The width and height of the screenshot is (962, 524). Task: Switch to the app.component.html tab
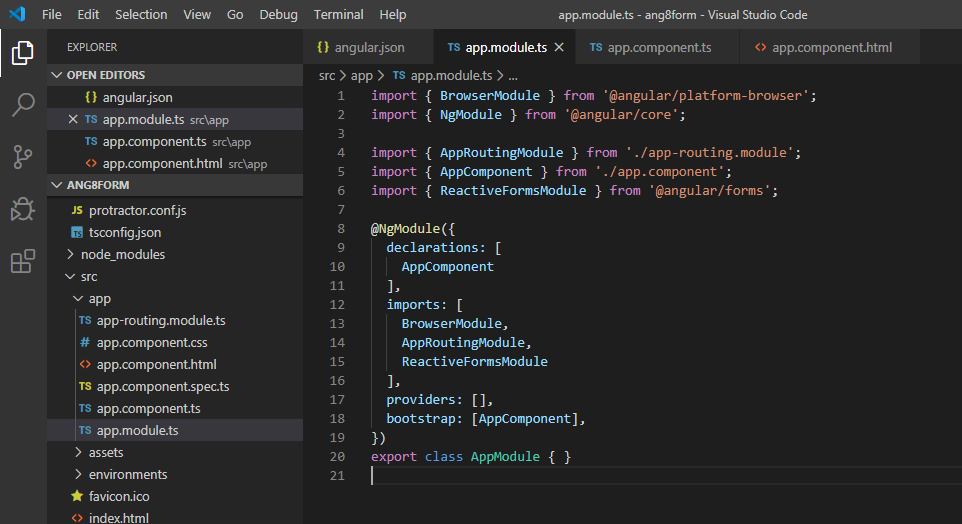pos(823,47)
